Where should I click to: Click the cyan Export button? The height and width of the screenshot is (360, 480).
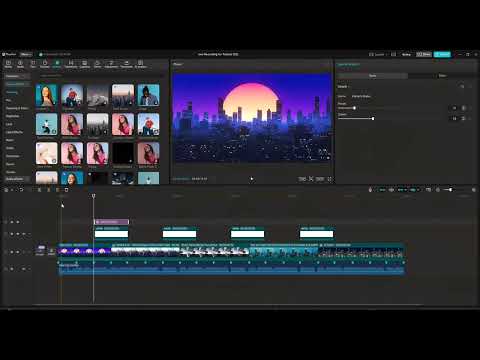coord(442,54)
